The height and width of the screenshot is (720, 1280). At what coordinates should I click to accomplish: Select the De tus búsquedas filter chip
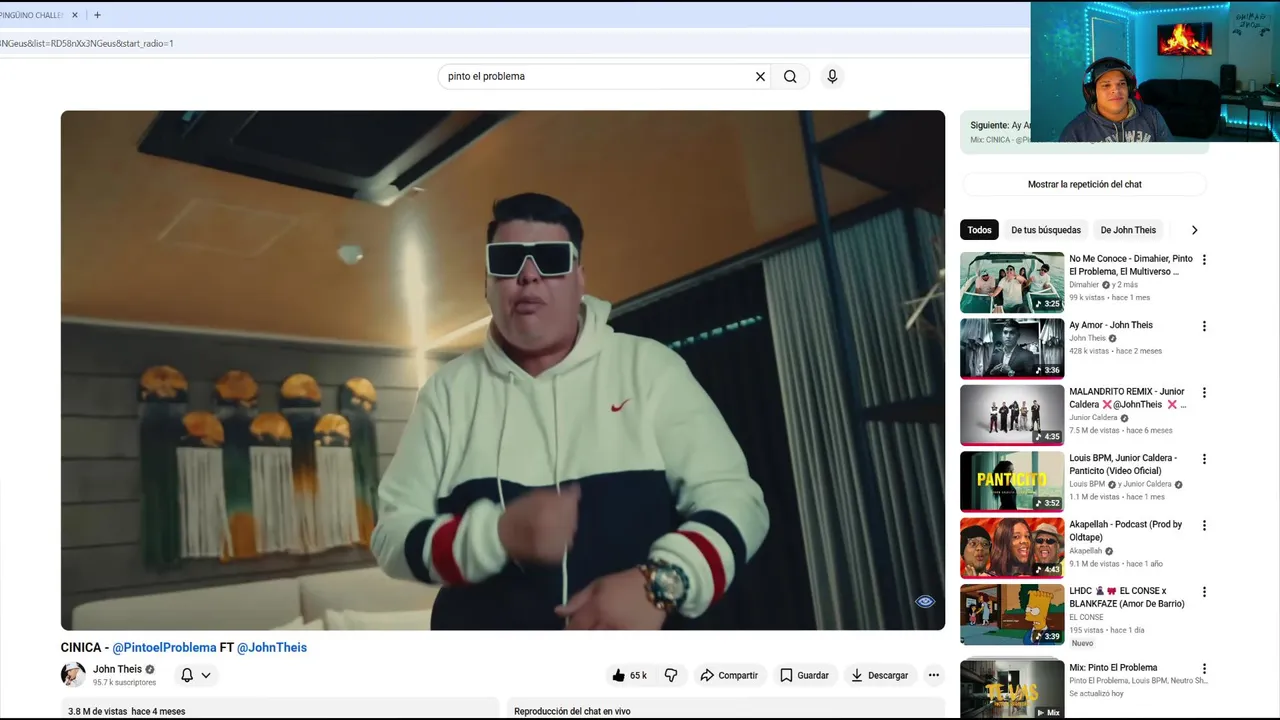[x=1046, y=230]
